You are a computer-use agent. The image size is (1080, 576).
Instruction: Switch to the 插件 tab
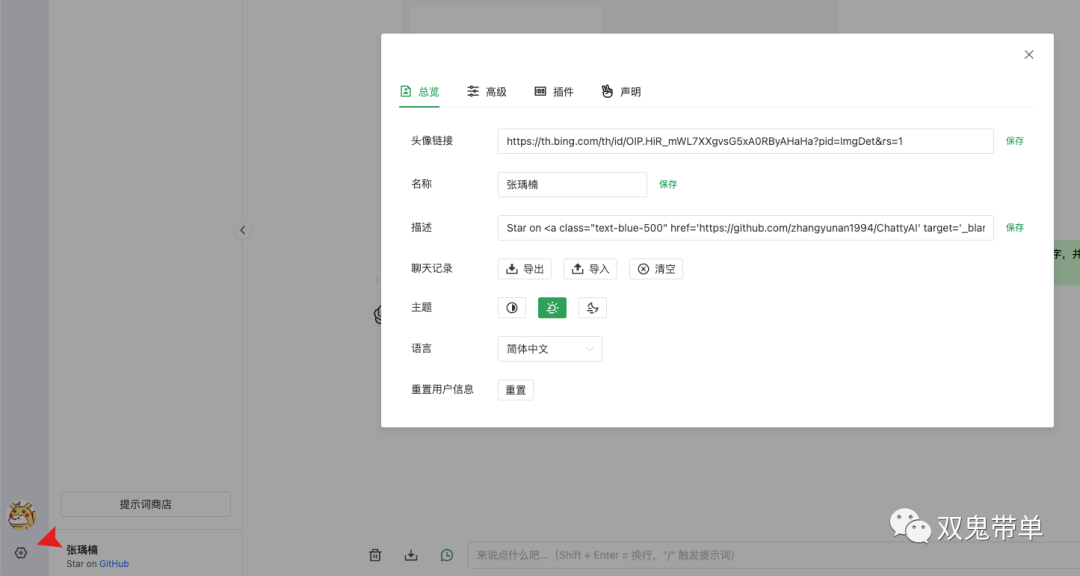pyautogui.click(x=554, y=91)
